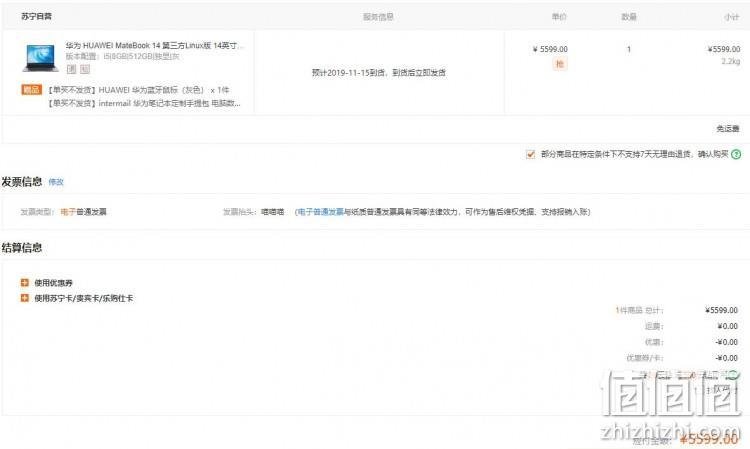Click the 预计2019-11-15到货 delivery estimate text
Image resolution: width=750 pixels, height=449 pixels.
pyautogui.click(x=378, y=73)
